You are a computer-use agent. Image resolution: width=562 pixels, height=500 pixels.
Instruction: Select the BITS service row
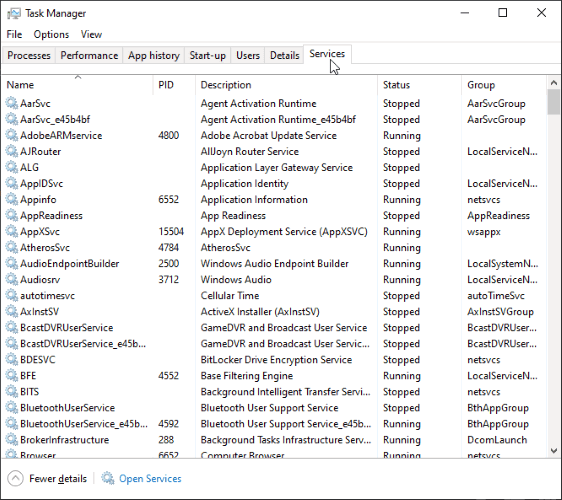[x=274, y=392]
